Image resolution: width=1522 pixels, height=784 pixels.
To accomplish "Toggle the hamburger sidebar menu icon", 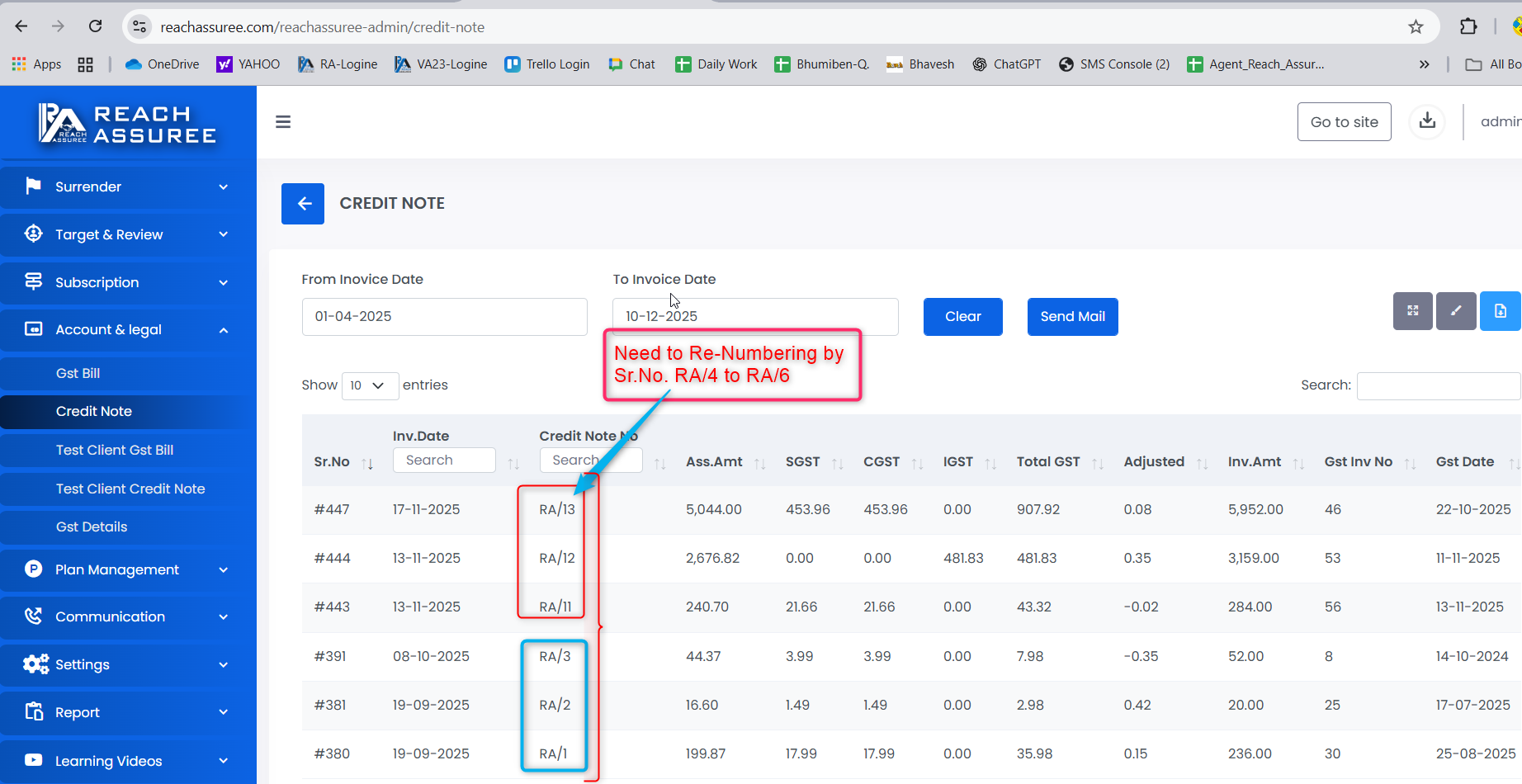I will tap(283, 122).
